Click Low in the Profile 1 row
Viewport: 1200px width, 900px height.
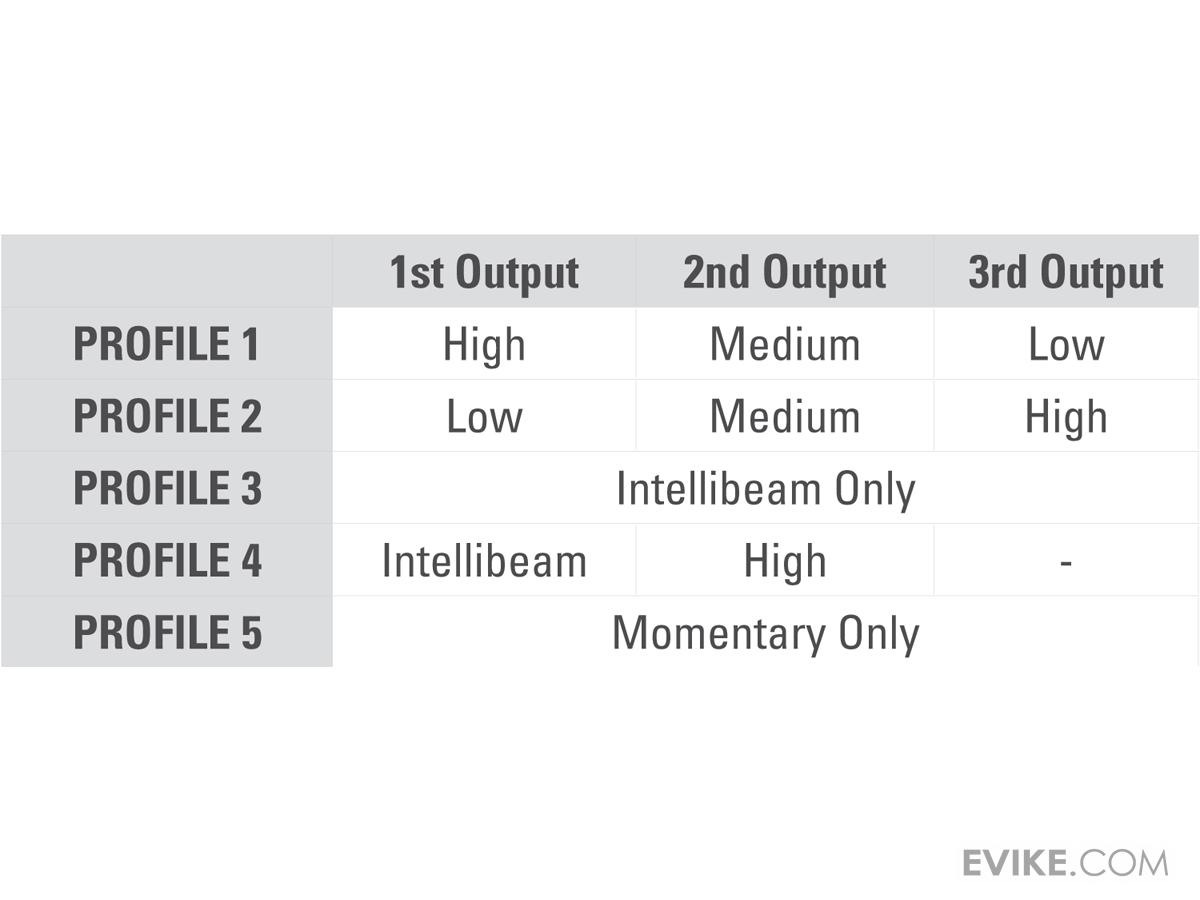point(1066,345)
